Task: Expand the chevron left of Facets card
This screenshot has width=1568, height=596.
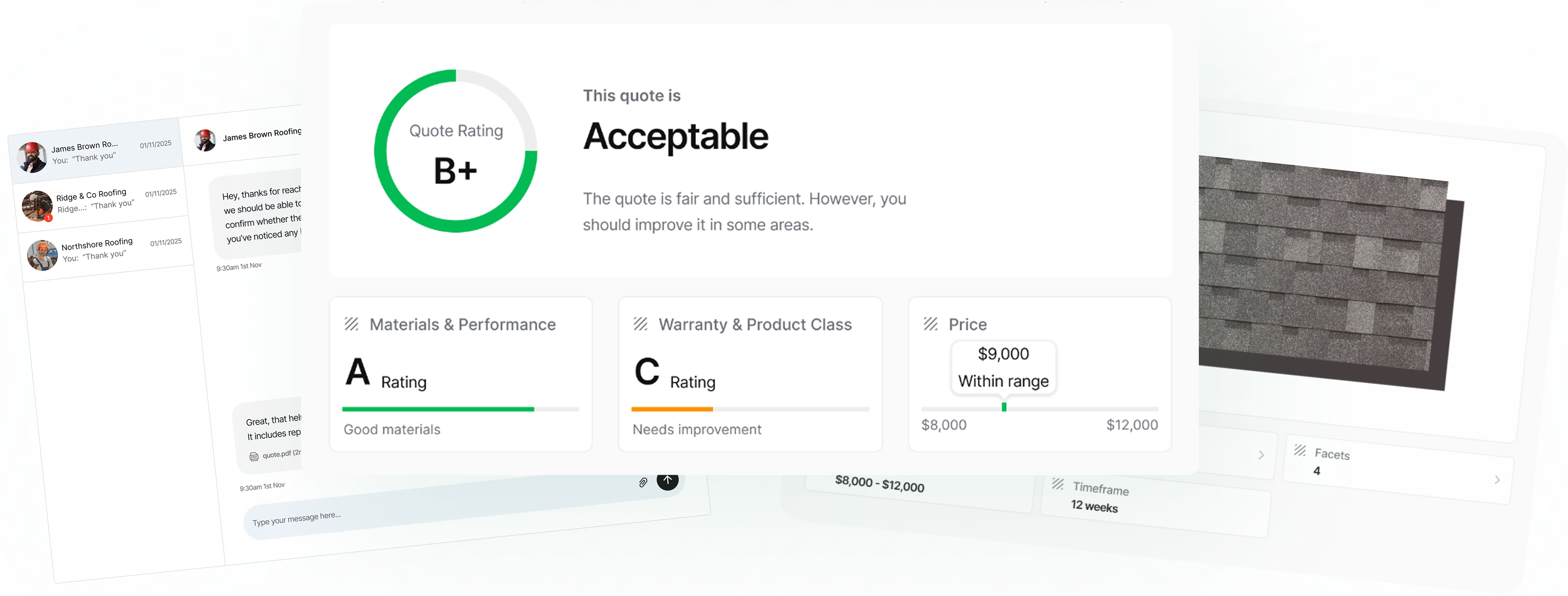Action: [1261, 455]
